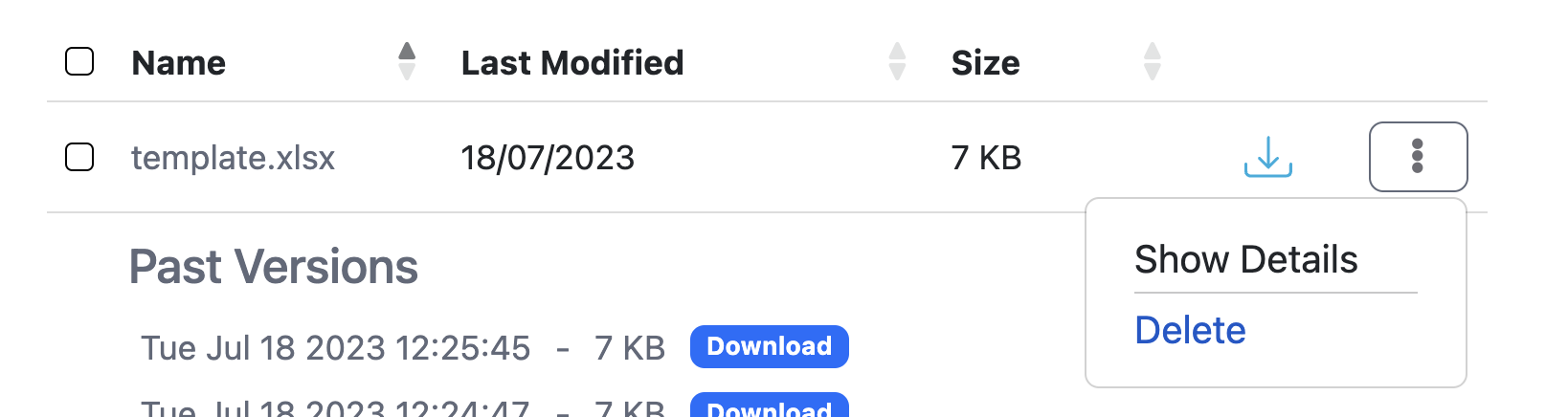Image resolution: width=1568 pixels, height=417 pixels.
Task: Tick the select-all checkbox in header
Action: tap(79, 62)
